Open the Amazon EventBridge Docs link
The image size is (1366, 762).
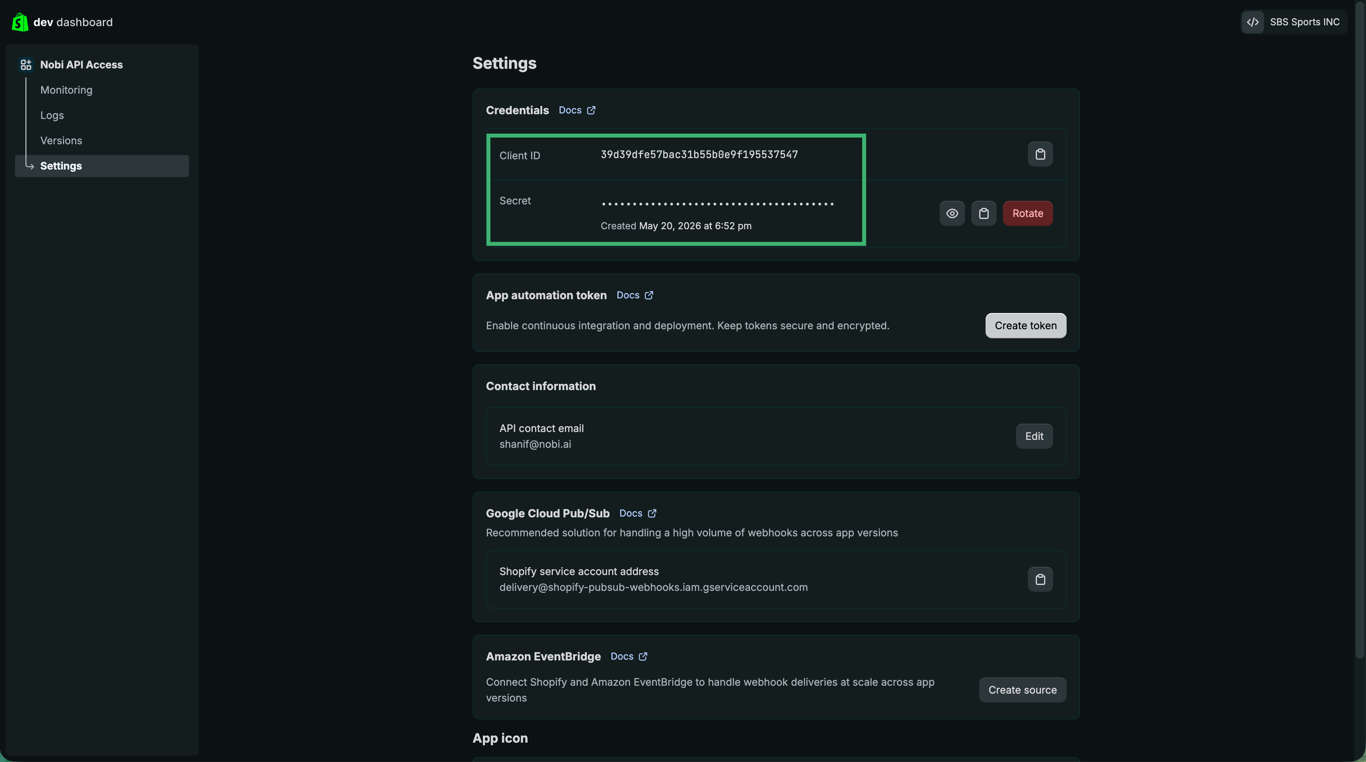[x=629, y=656]
